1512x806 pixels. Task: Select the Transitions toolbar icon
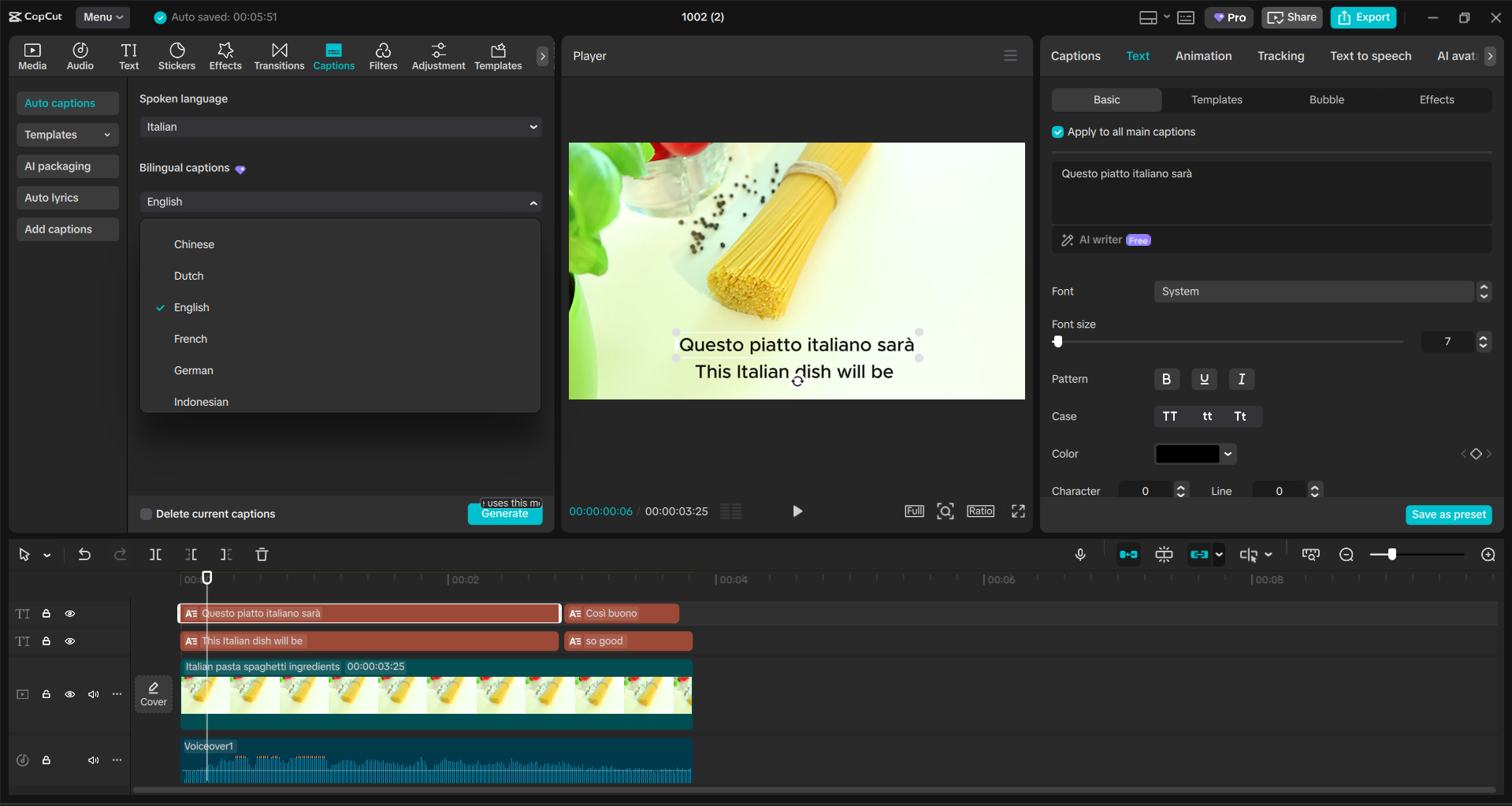tap(279, 55)
